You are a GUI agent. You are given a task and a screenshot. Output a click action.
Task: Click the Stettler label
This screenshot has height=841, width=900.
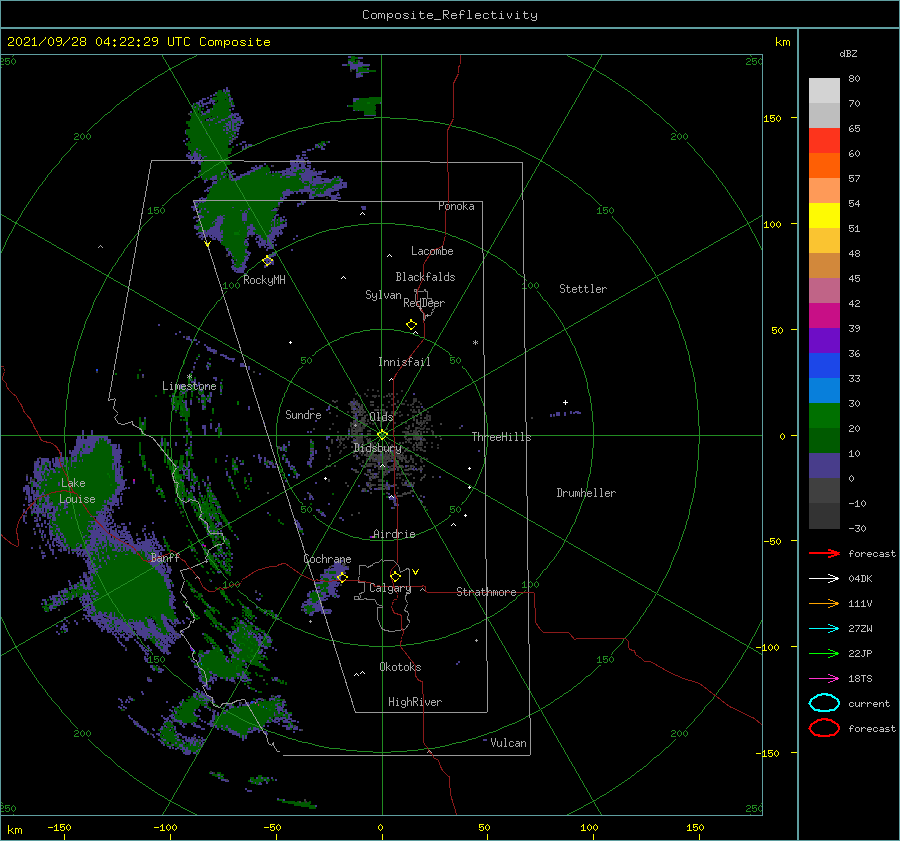coord(583,289)
